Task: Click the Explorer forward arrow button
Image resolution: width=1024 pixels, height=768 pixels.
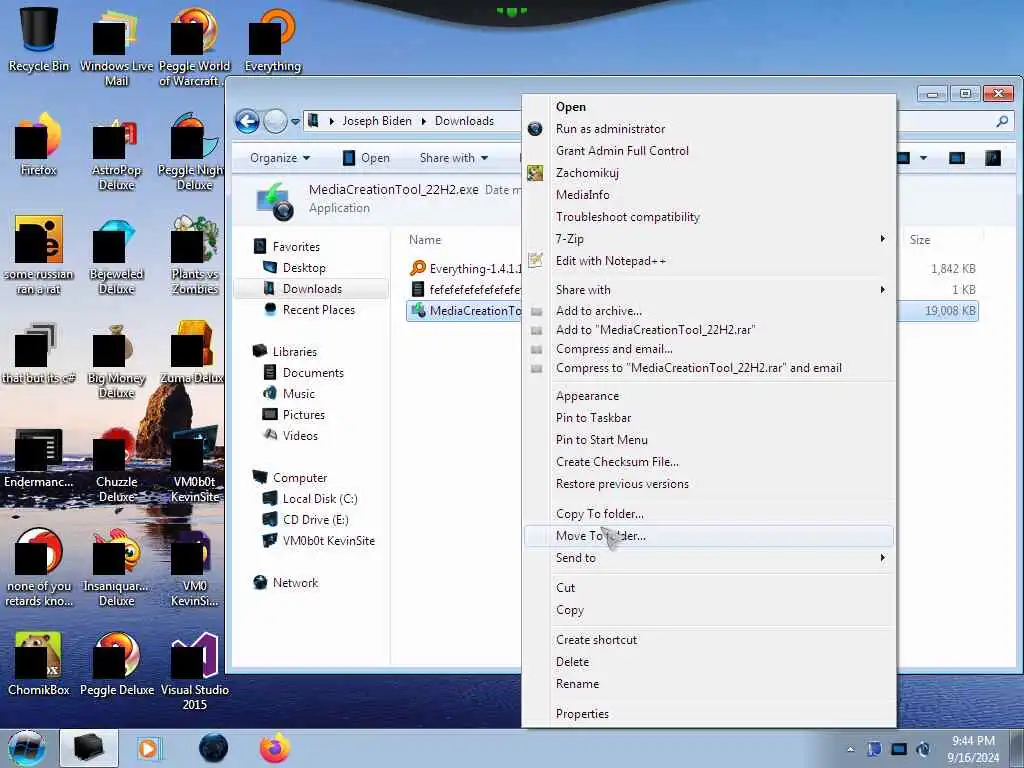Action: [275, 121]
